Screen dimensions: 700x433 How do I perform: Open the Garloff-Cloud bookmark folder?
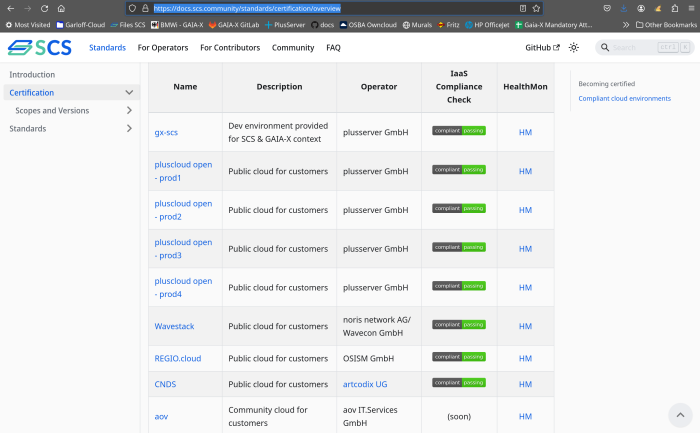80,25
